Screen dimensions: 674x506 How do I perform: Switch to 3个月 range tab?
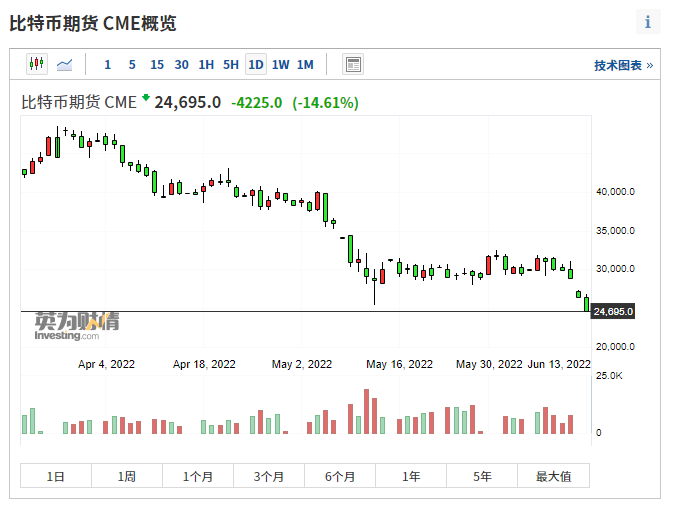[269, 476]
